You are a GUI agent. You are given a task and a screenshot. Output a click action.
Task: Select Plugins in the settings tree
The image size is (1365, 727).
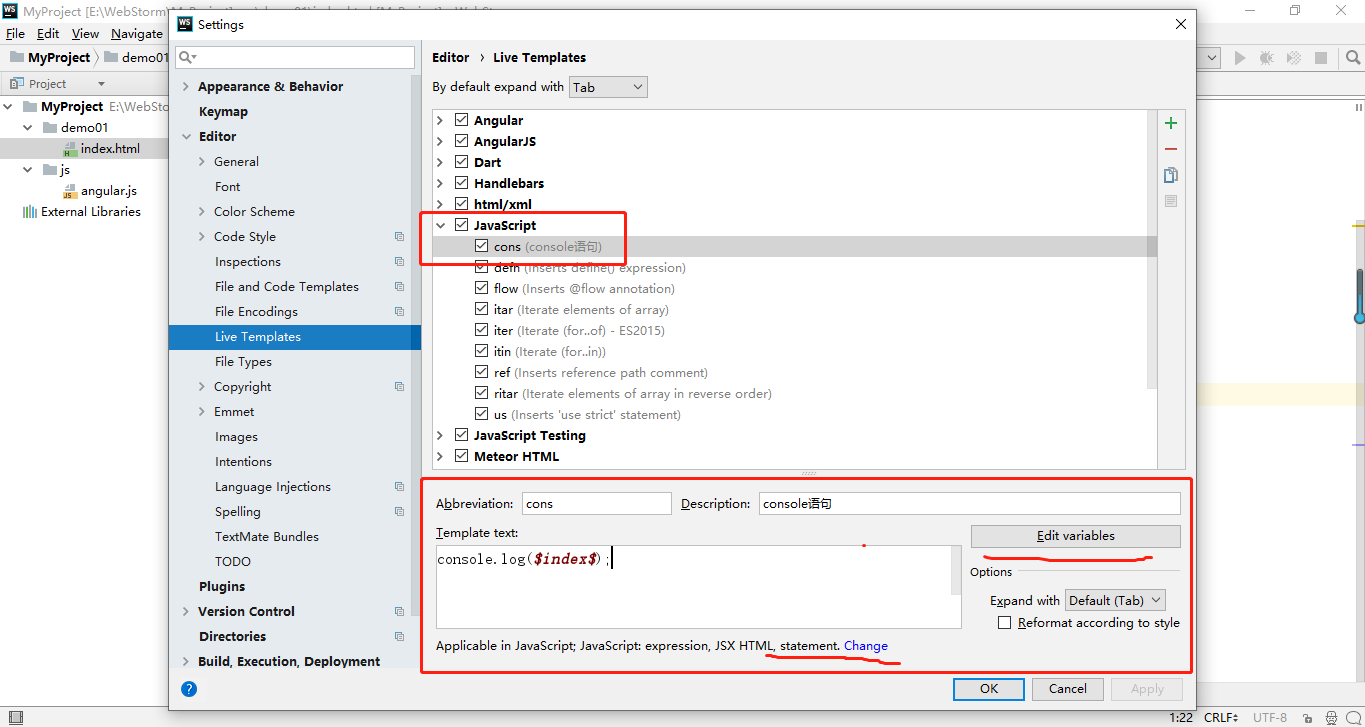point(222,587)
